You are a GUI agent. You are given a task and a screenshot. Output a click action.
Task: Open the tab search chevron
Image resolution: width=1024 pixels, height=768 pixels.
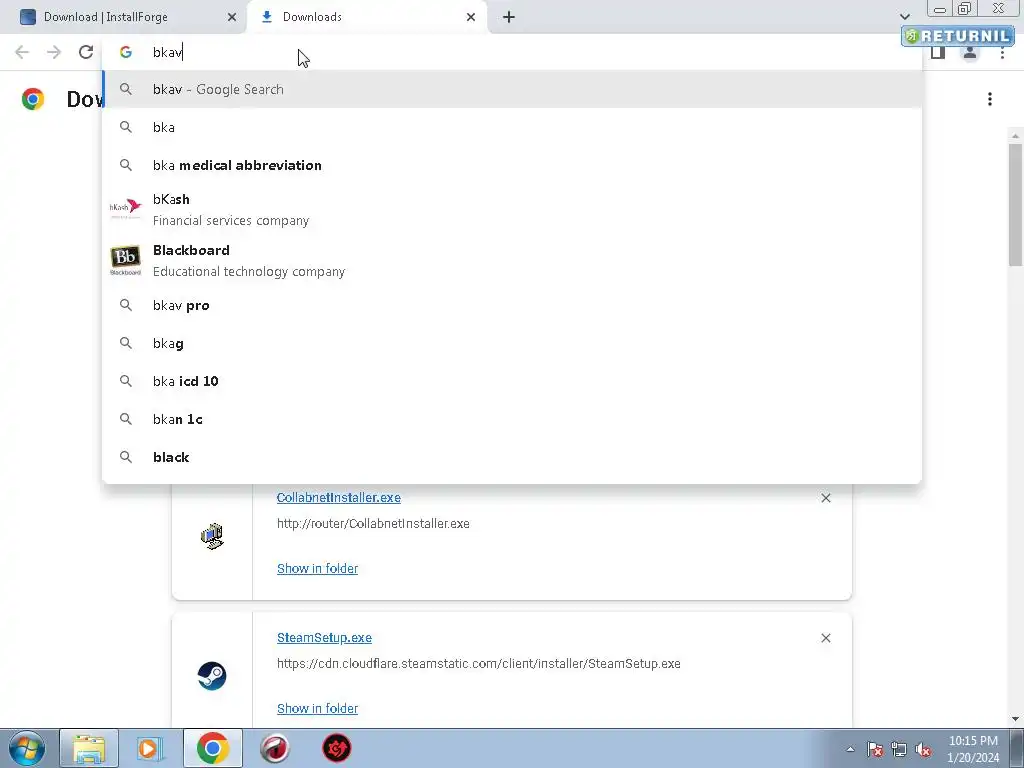904,17
